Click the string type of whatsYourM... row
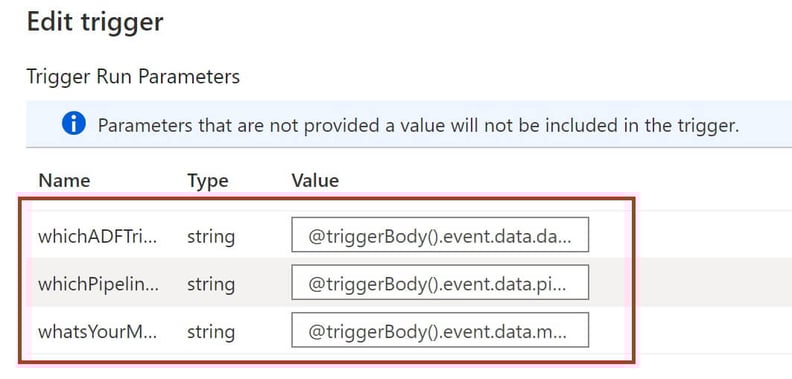792x379 pixels. (211, 332)
